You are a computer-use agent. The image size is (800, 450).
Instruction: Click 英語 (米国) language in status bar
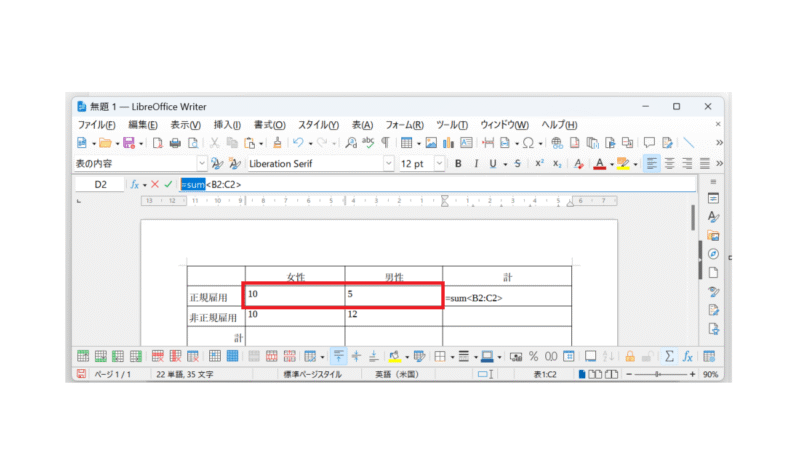pyautogui.click(x=396, y=374)
